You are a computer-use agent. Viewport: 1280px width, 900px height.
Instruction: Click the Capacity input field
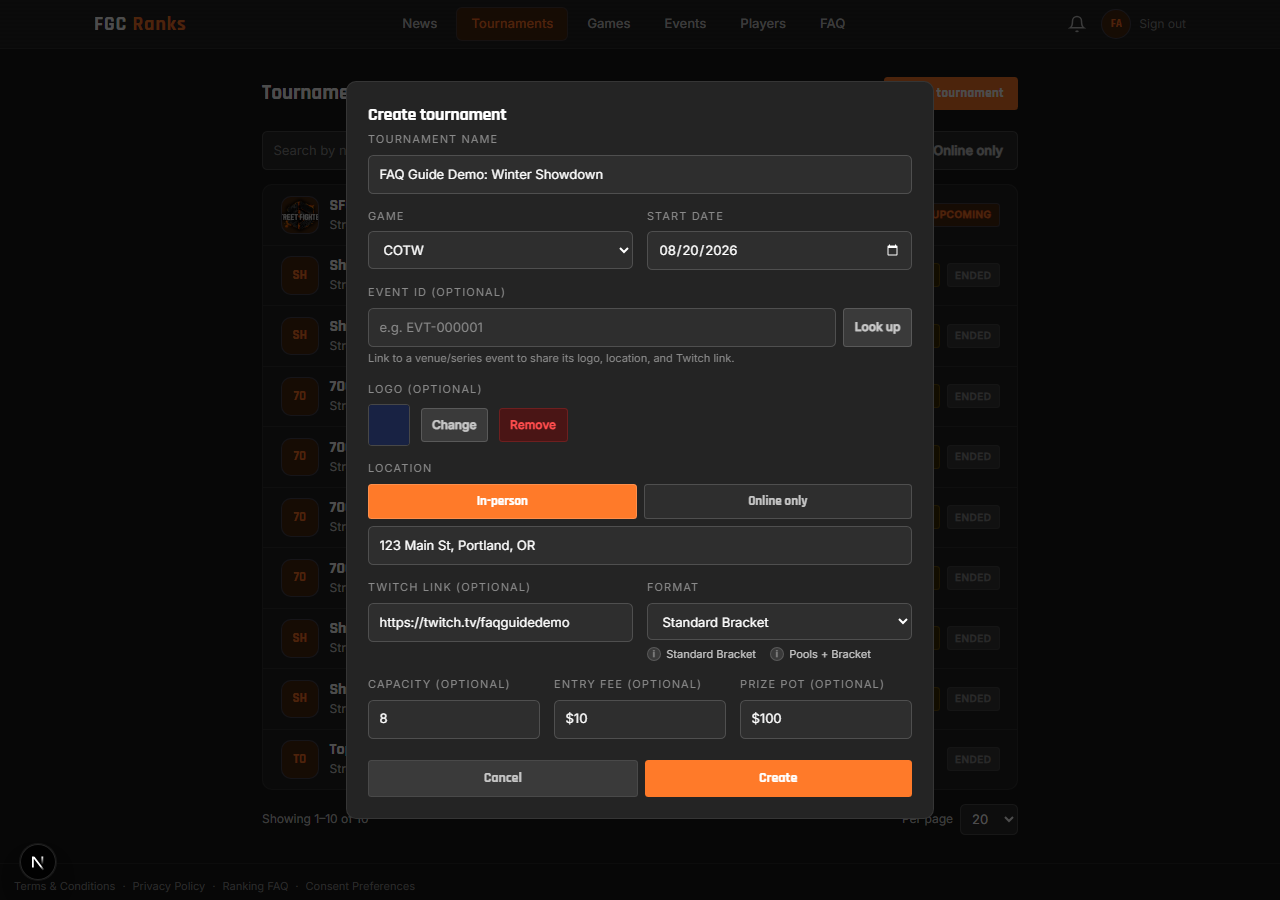pyautogui.click(x=454, y=719)
